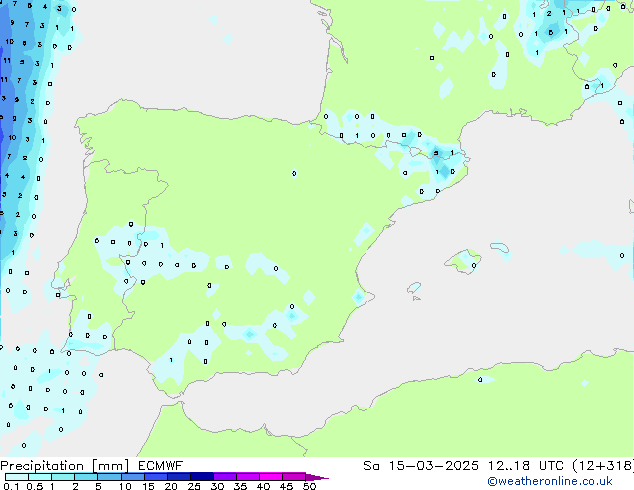Click the ECMWF model label

161,466
